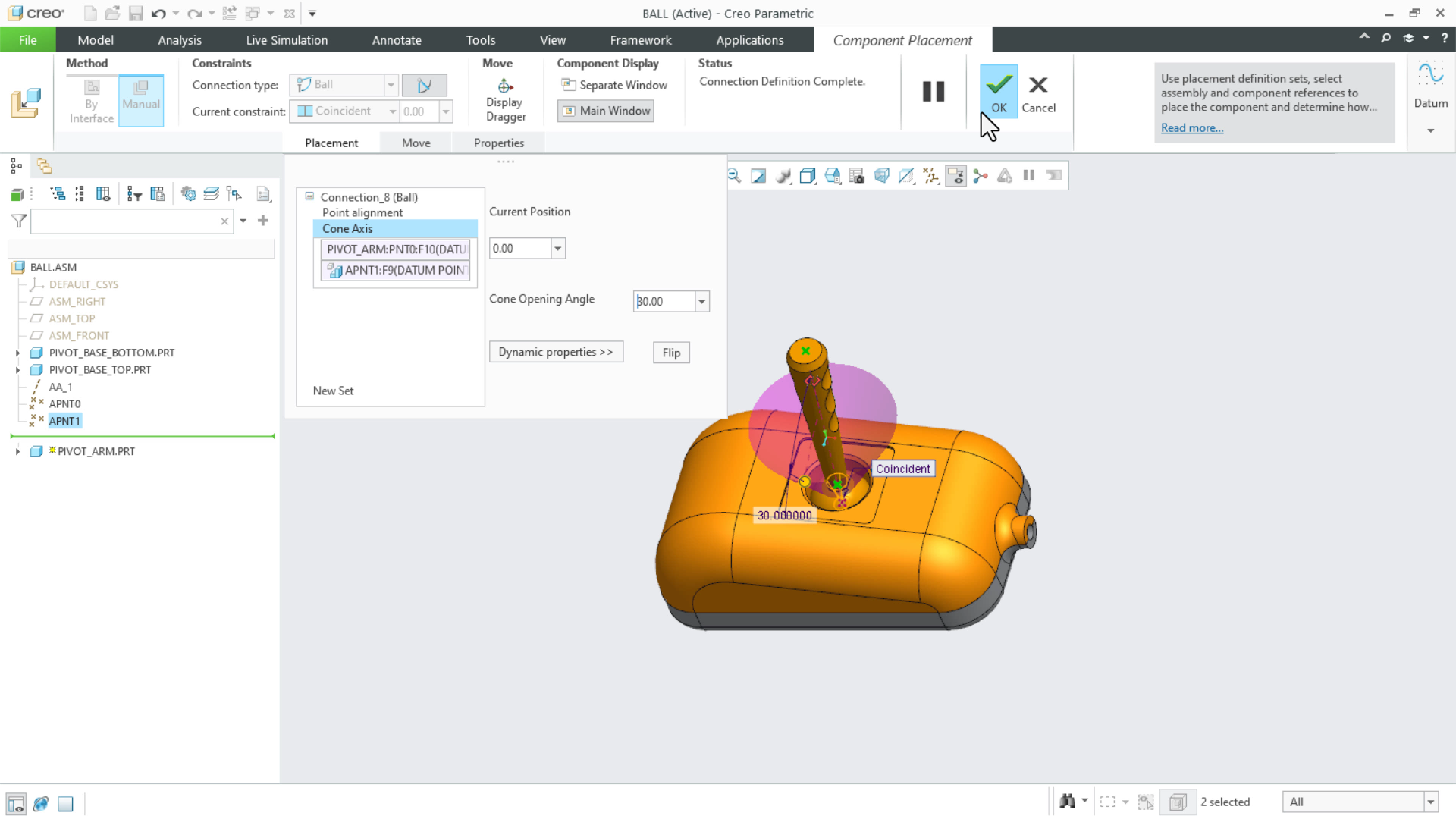Open the Analysis ribbon tab
1456x819 pixels.
pos(180,40)
